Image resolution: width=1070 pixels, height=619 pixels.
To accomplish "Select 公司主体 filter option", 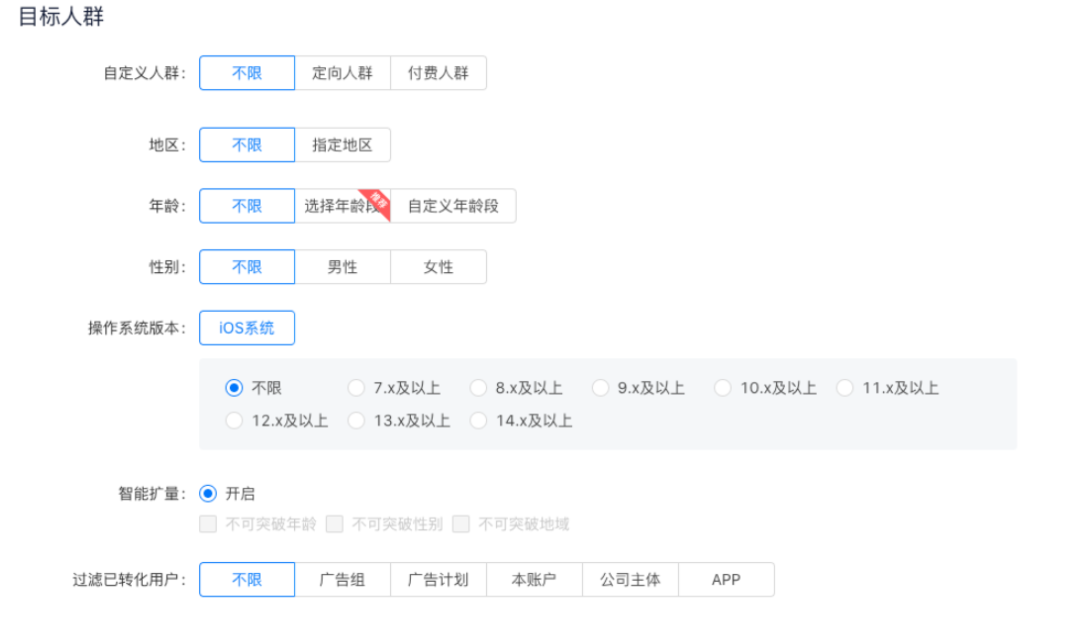I will click(x=630, y=579).
